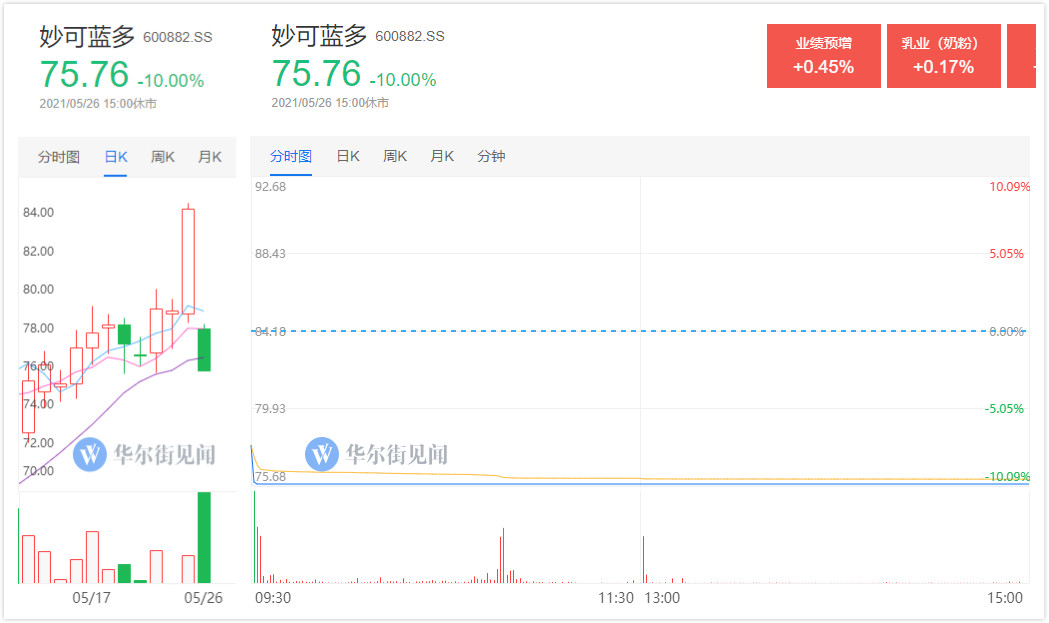Click right 妙可蓝多 stock title
Viewport: 1049px width, 623px height.
[x=319, y=35]
